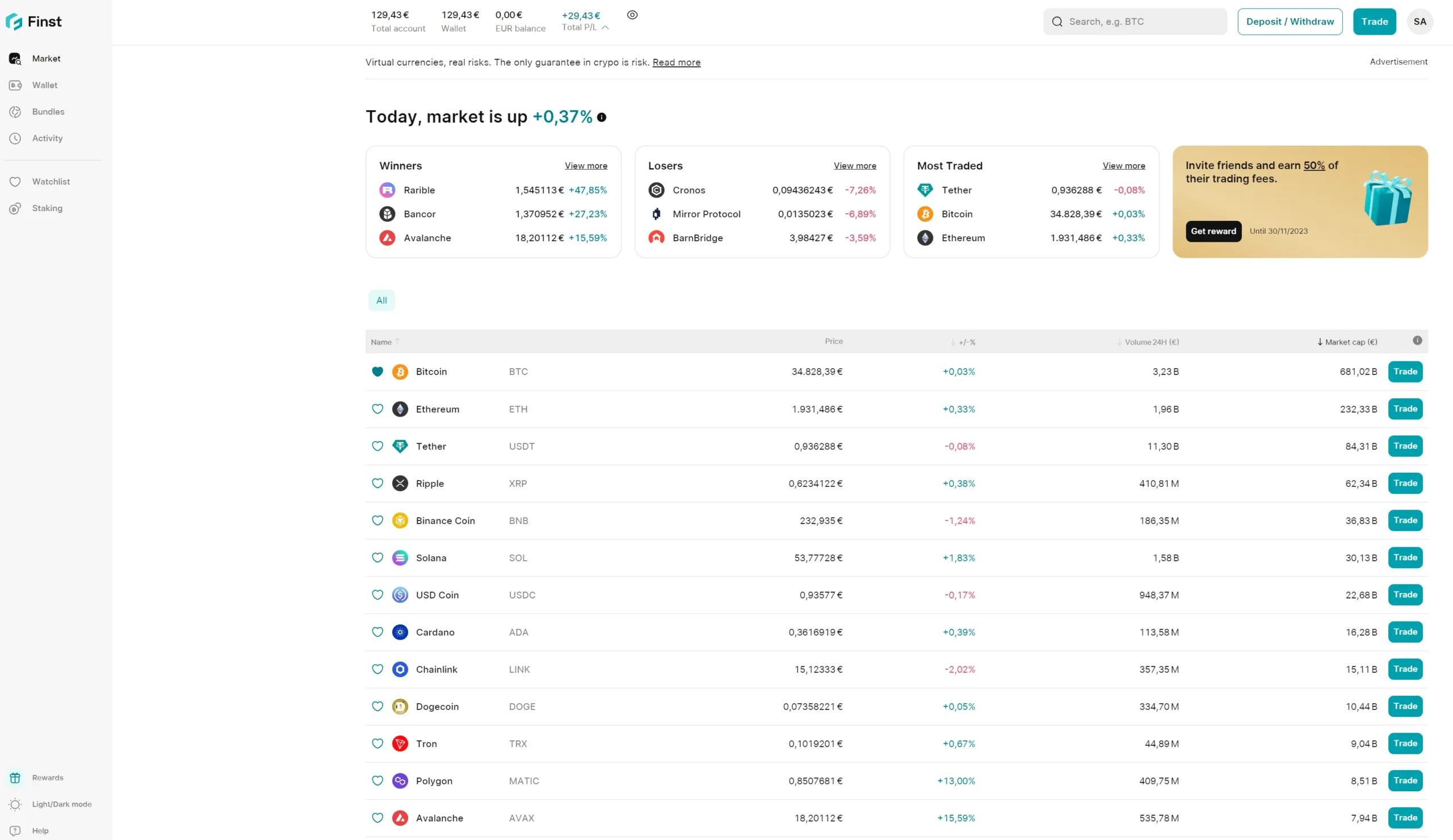
Task: Click the search magnifier icon
Action: point(1057,22)
